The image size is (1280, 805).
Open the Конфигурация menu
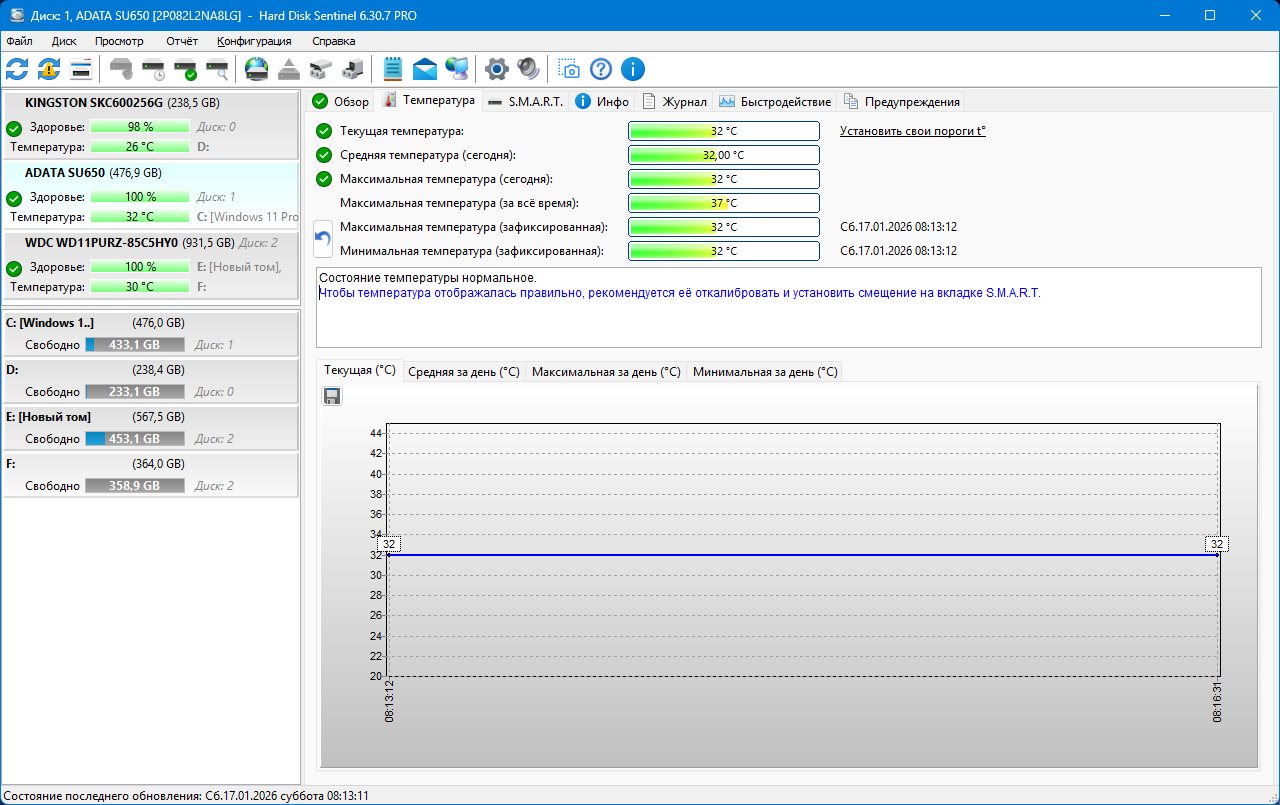(254, 41)
